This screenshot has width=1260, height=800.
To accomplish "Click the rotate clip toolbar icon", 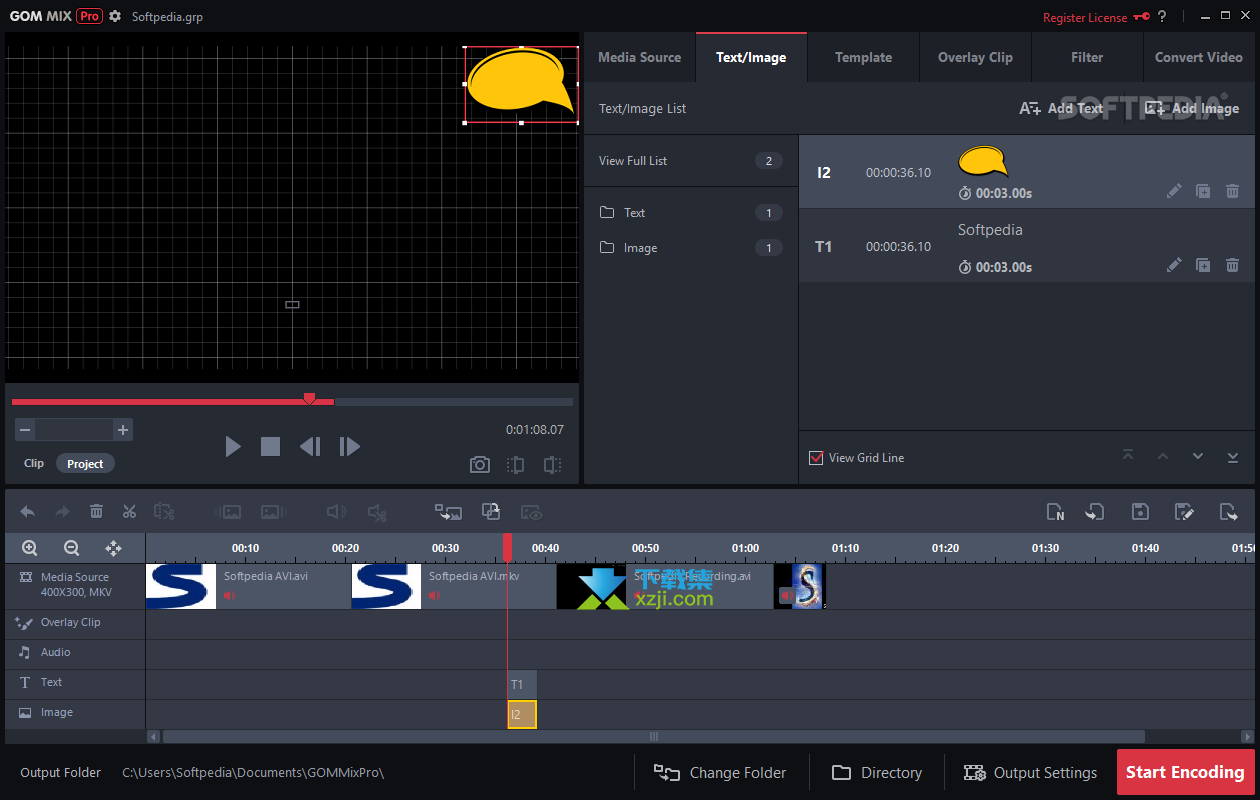I will coord(491,511).
